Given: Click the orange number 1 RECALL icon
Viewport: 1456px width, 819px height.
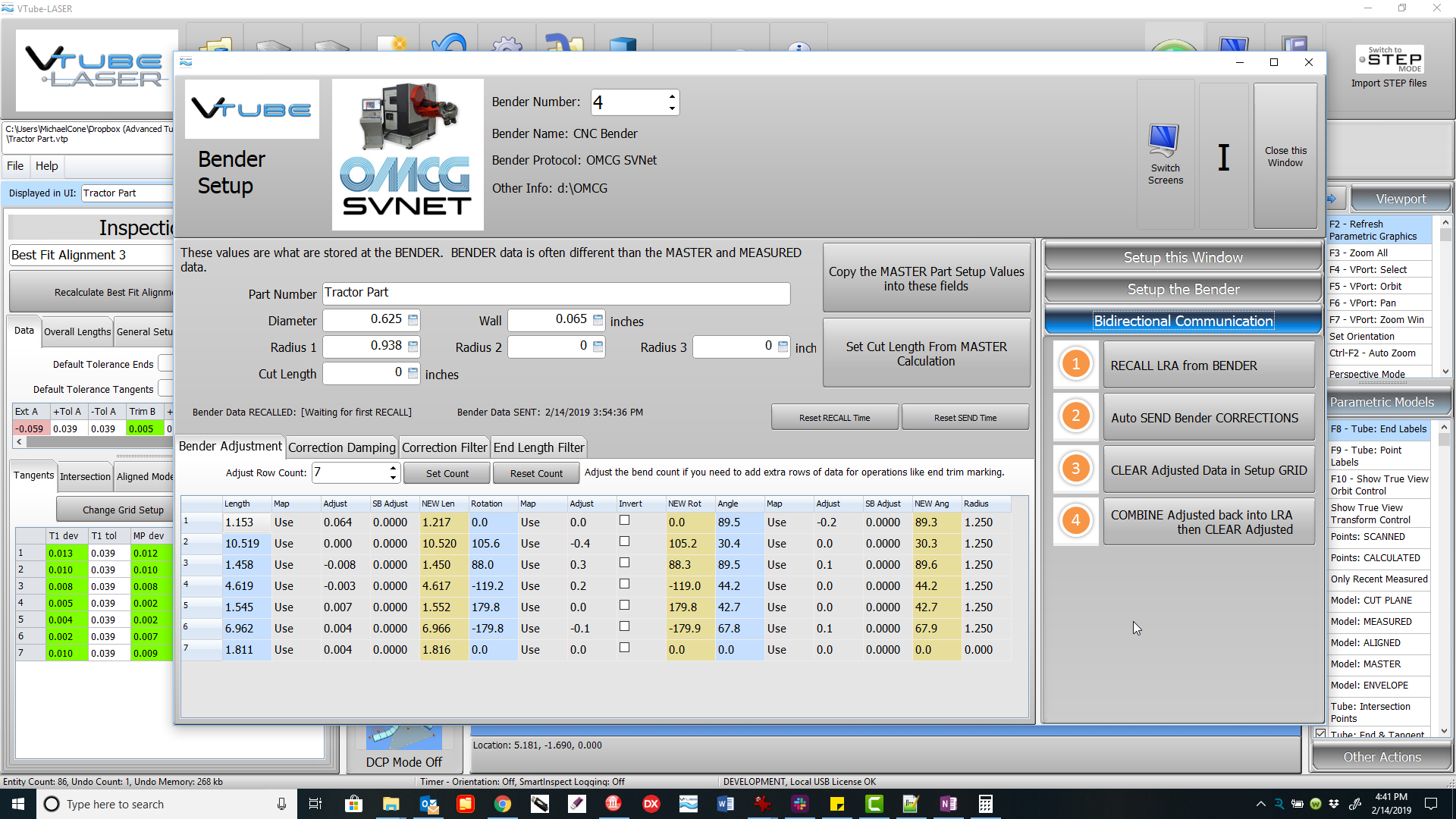Looking at the screenshot, I should (x=1075, y=364).
